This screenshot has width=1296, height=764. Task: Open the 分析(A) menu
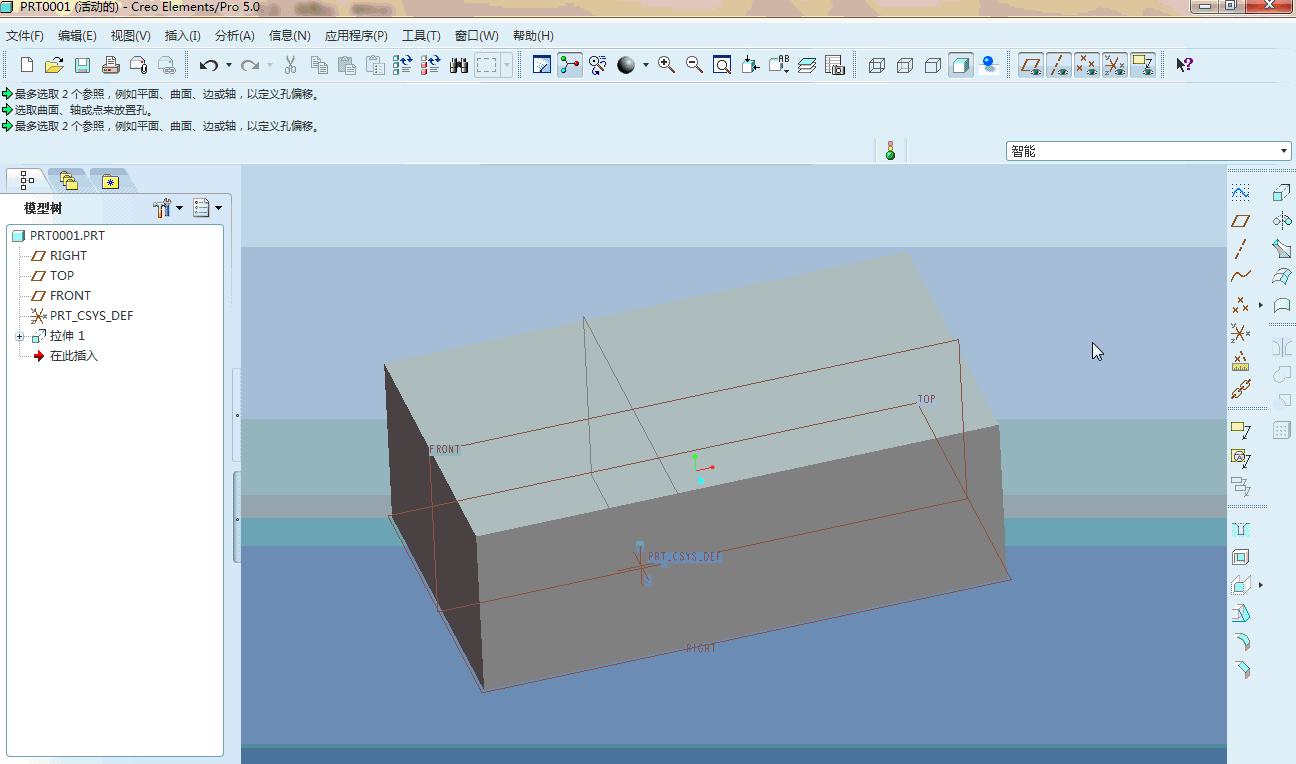point(234,36)
